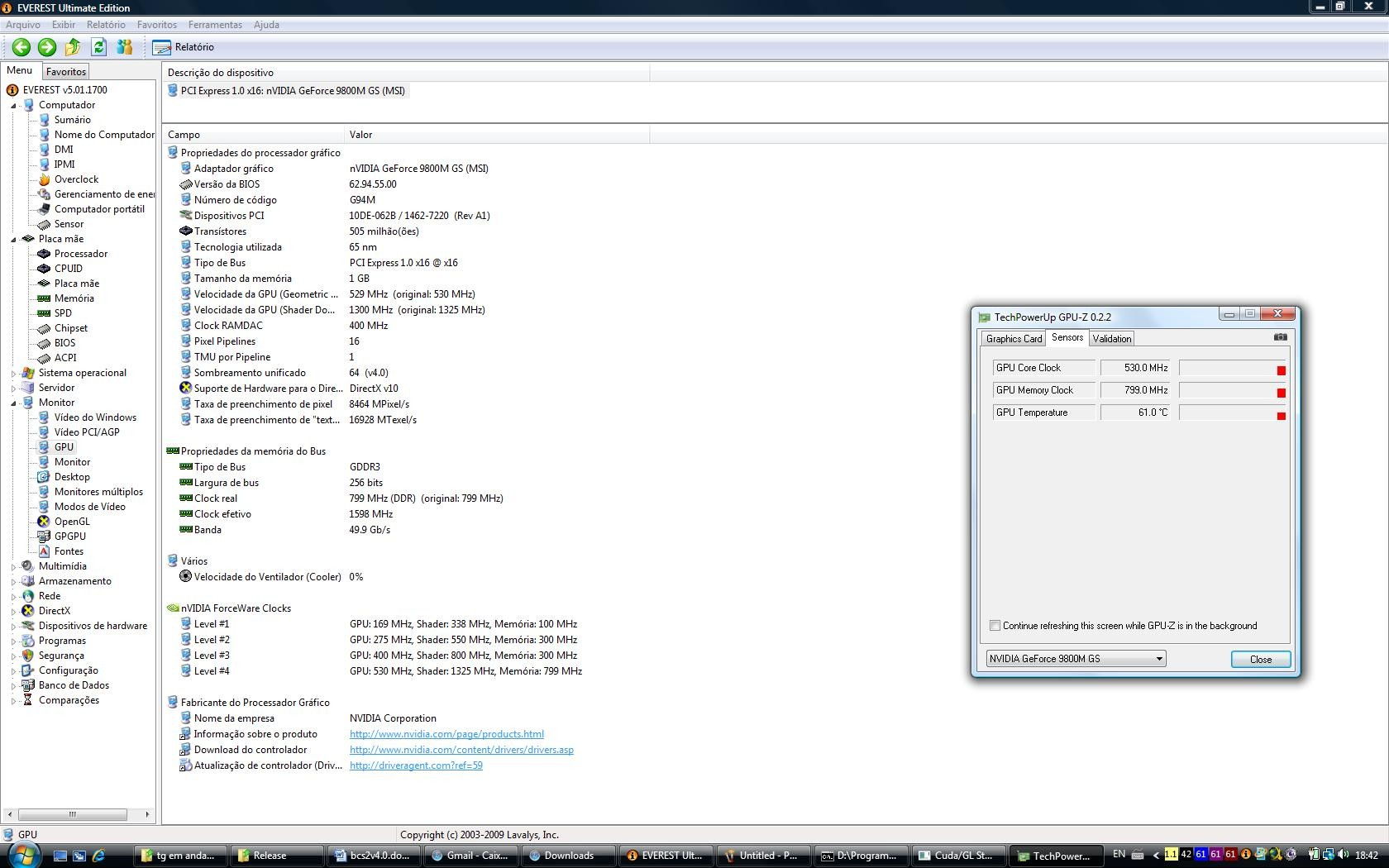Collapse the Placa mãe tree branch
The height and width of the screenshot is (868, 1389).
[13, 240]
